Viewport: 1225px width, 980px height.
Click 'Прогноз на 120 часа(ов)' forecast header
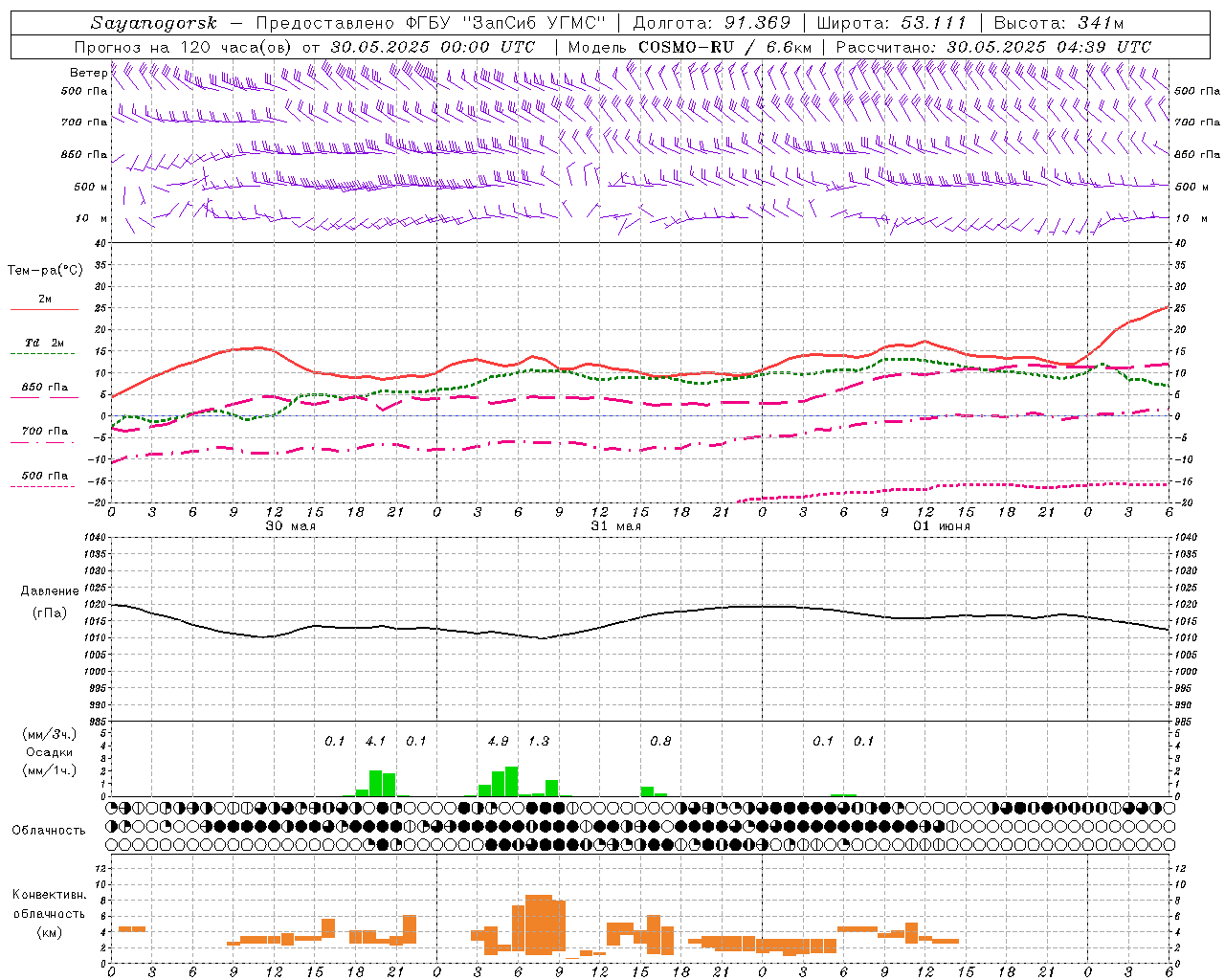point(184,47)
